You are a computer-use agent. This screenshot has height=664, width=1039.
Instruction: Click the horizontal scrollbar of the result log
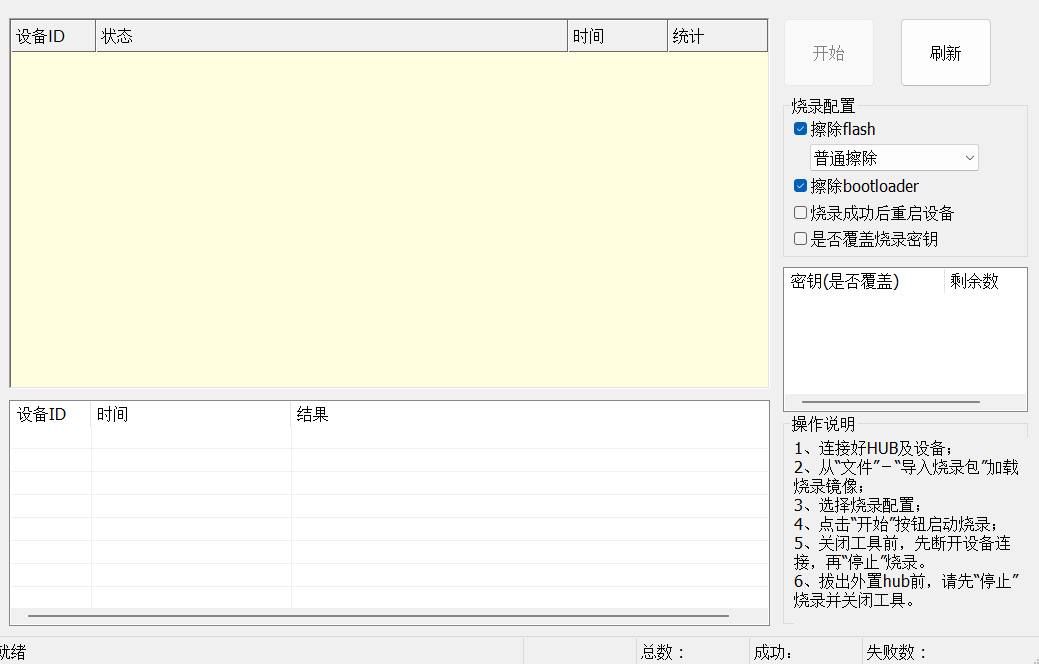coord(378,616)
